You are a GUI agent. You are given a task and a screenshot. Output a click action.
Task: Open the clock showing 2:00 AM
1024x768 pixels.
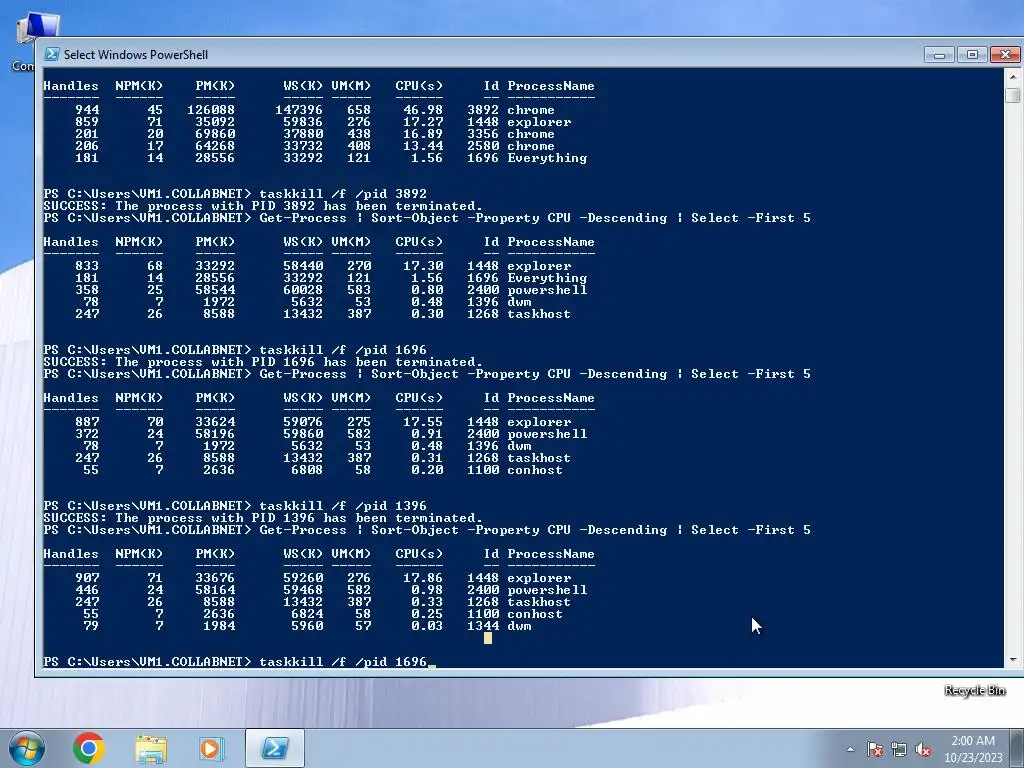[x=973, y=741]
